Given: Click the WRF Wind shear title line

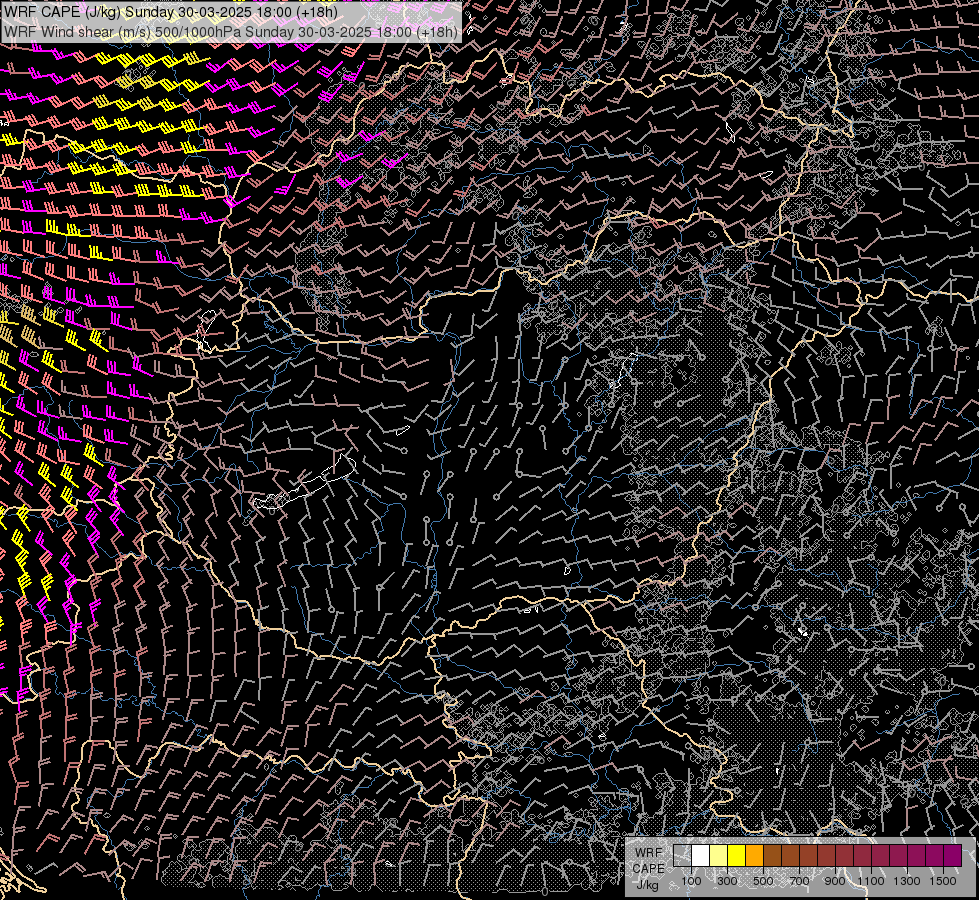Looking at the screenshot, I should pyautogui.click(x=231, y=31).
